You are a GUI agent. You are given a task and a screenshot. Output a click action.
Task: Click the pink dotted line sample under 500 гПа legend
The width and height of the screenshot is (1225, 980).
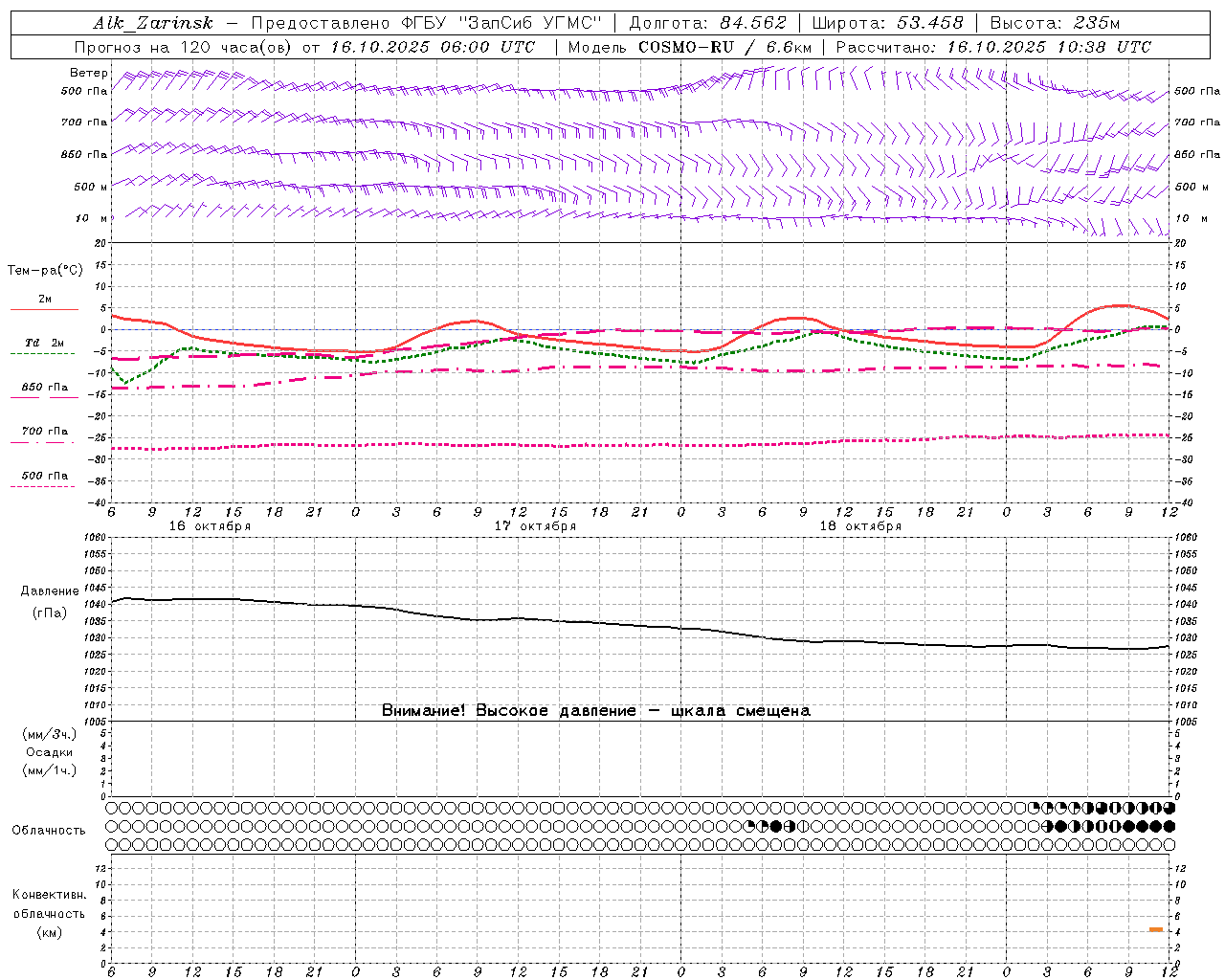point(43,486)
